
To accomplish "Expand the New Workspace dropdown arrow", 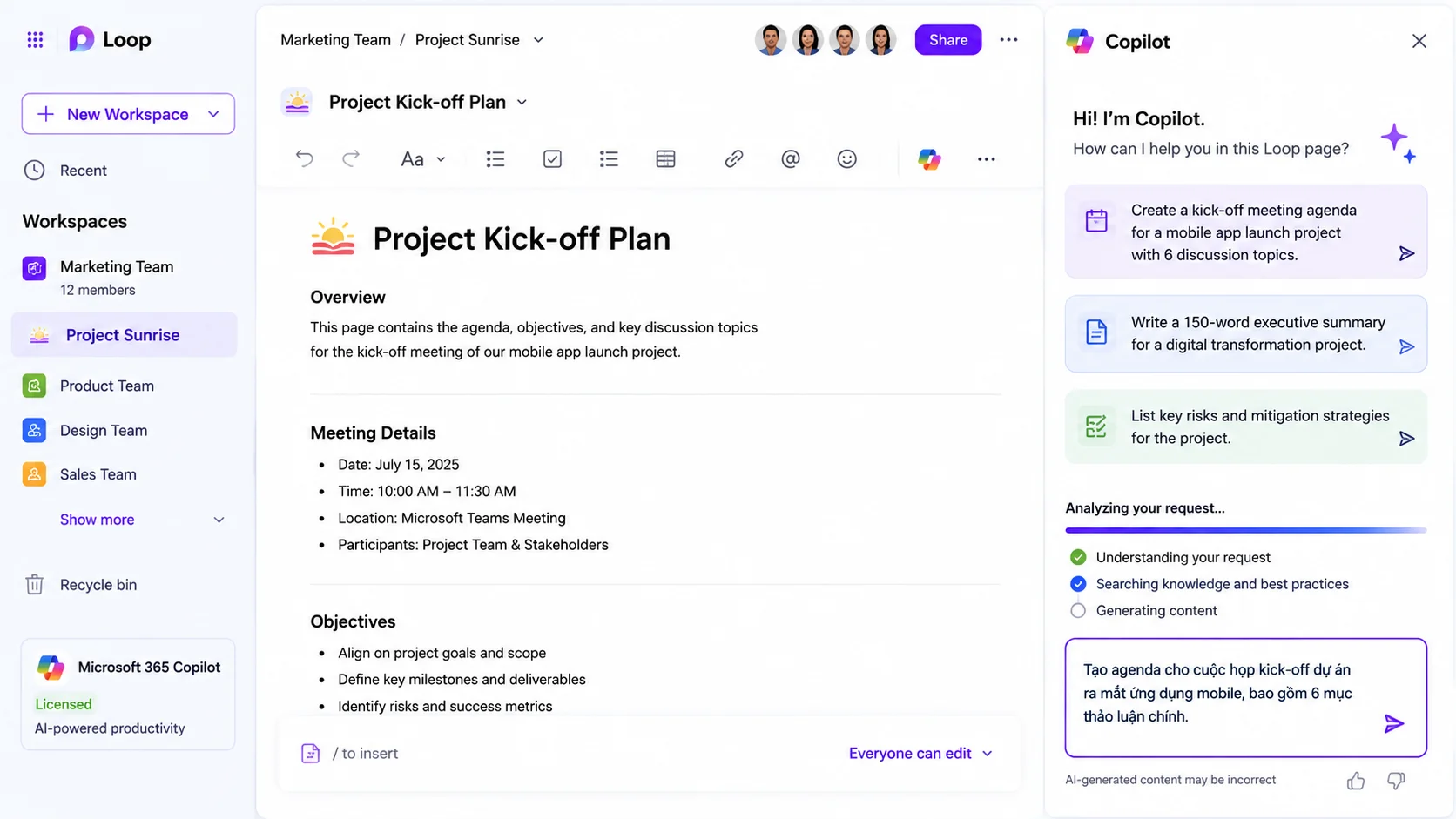I will (x=213, y=114).
